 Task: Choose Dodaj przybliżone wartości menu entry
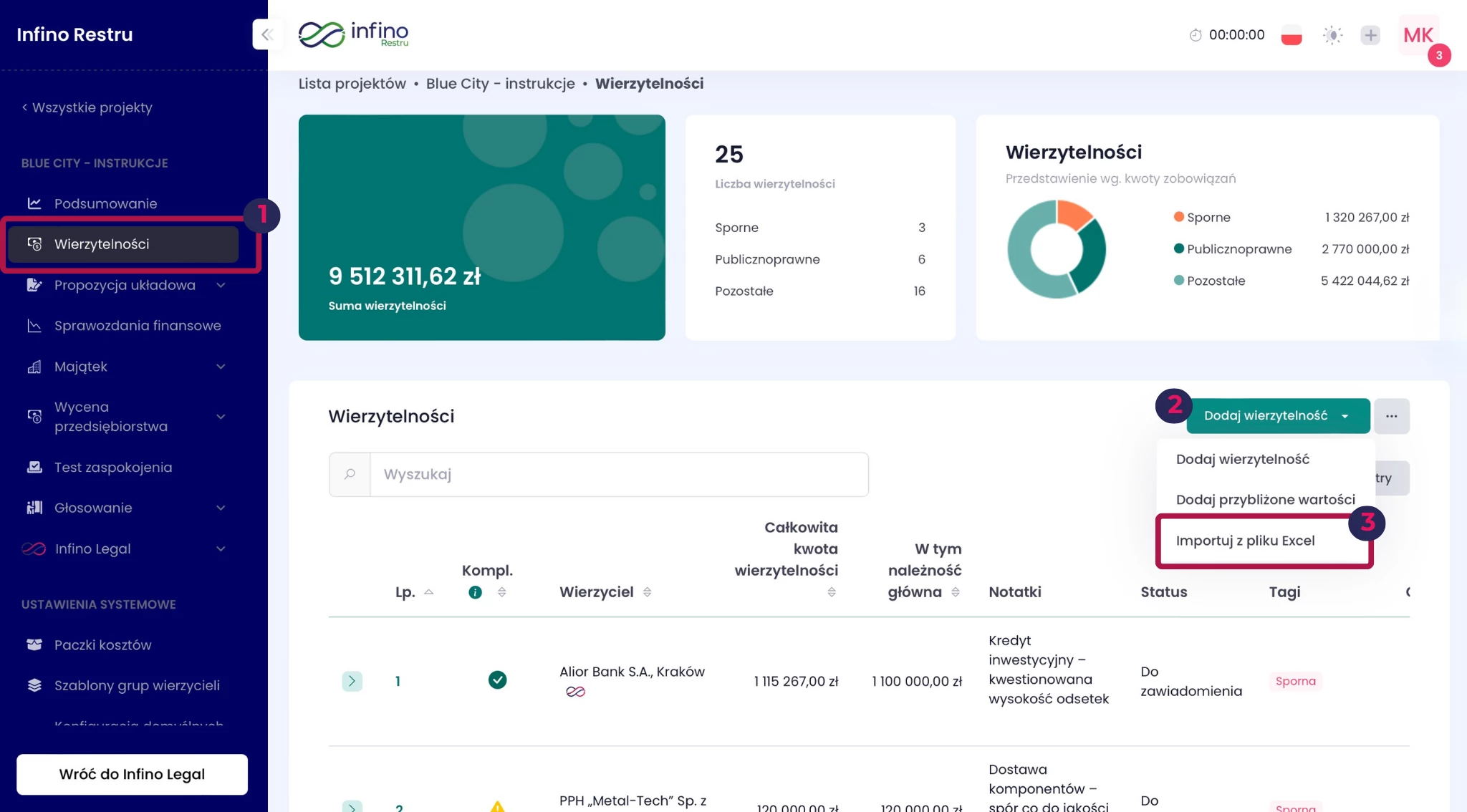(x=1265, y=500)
